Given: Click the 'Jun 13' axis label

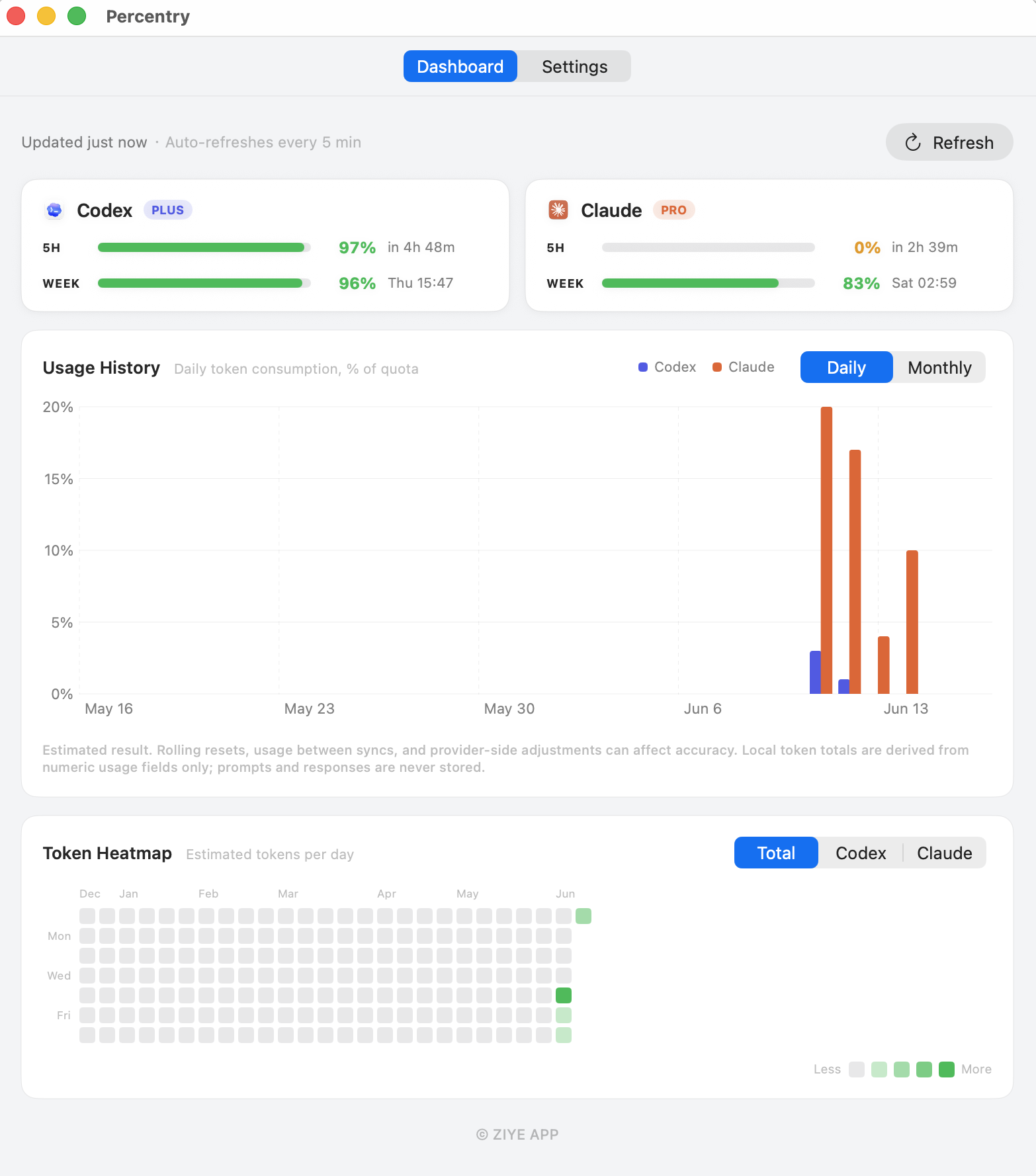Looking at the screenshot, I should tap(906, 709).
